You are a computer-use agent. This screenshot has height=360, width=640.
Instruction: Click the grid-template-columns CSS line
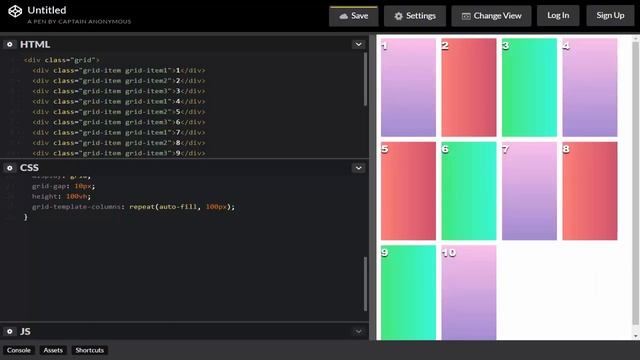133,207
